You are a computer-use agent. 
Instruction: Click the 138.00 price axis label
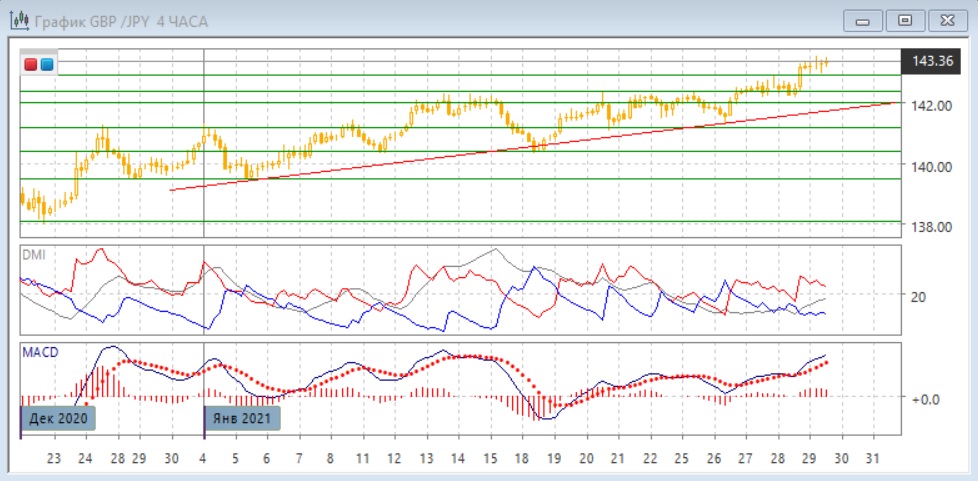[x=935, y=227]
